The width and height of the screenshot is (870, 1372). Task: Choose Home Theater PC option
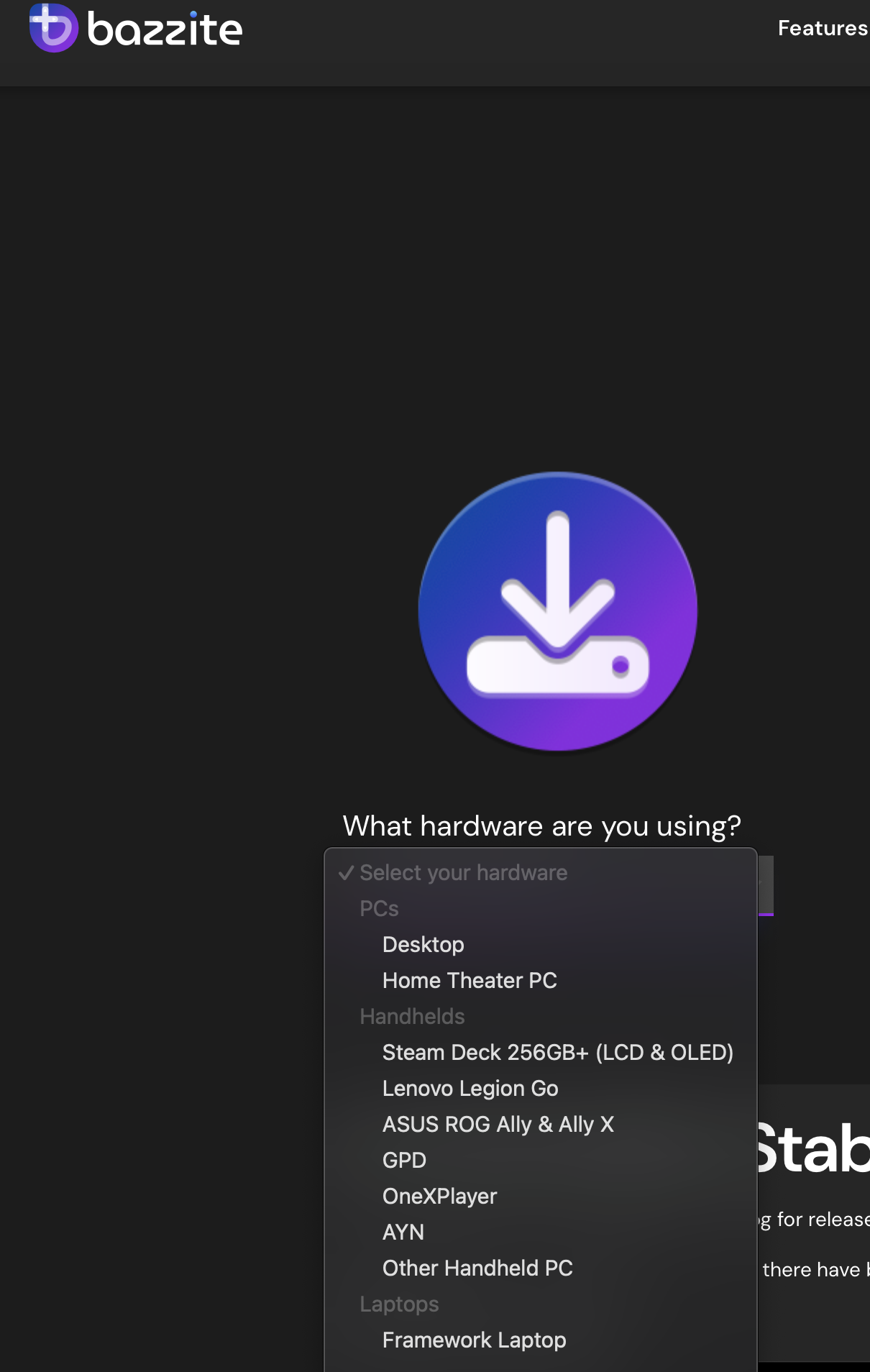coord(541,980)
